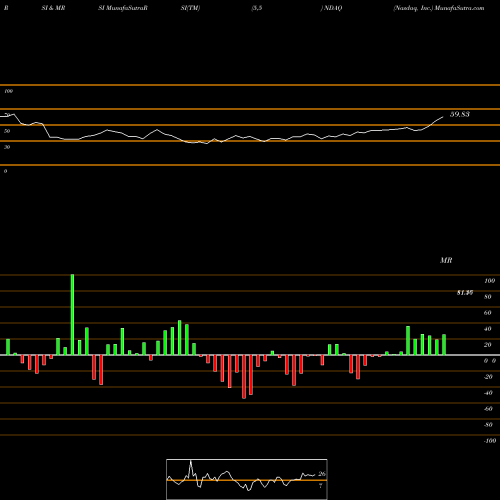Click the -80 label on MR axis
Screen dimensions: 500x500
[x=488, y=425]
